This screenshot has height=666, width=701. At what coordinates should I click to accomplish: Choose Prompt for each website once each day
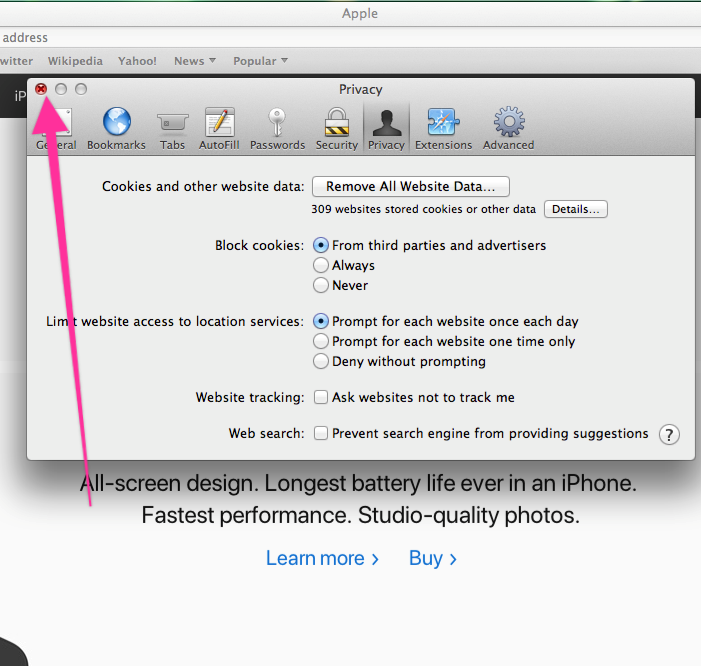(x=321, y=321)
